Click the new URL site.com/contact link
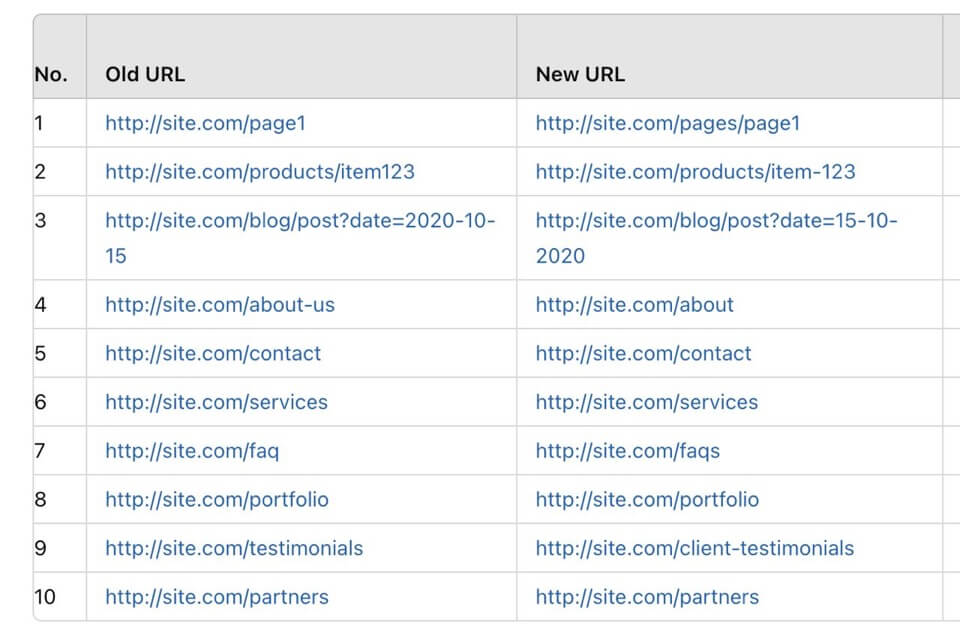This screenshot has width=960, height=635. click(643, 353)
